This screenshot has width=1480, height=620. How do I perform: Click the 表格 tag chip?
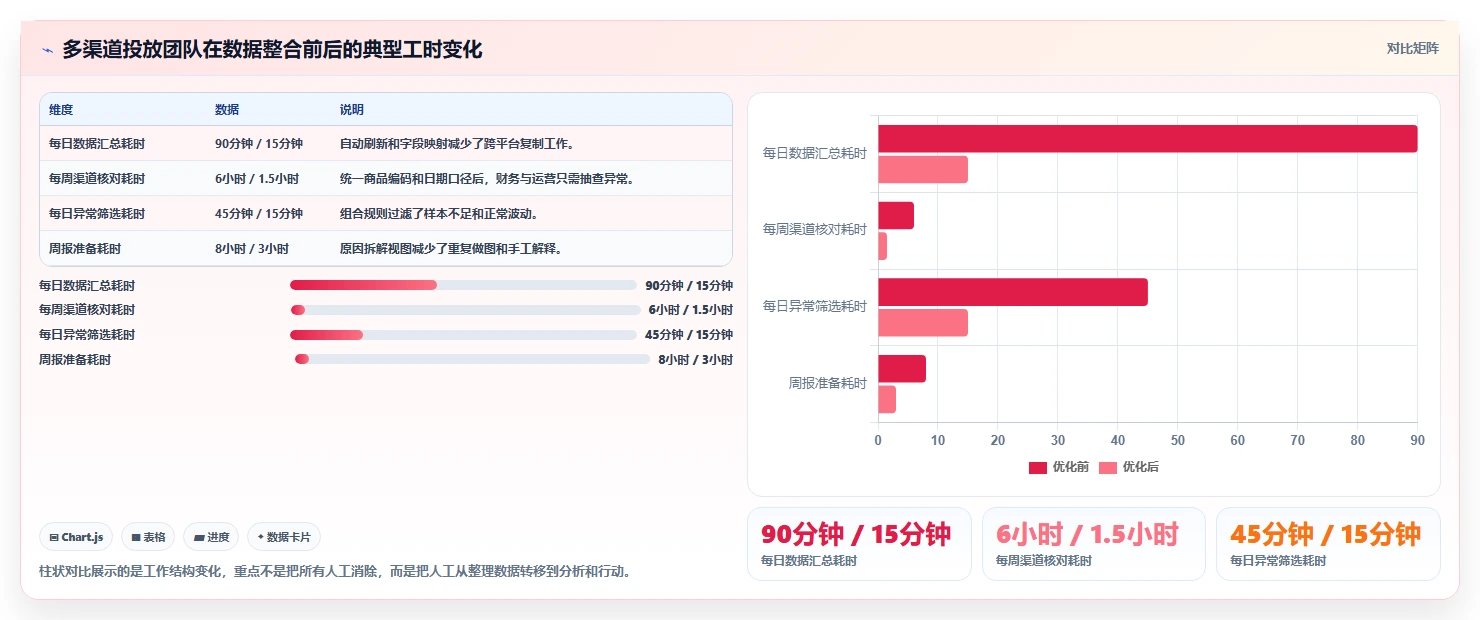pyautogui.click(x=148, y=537)
